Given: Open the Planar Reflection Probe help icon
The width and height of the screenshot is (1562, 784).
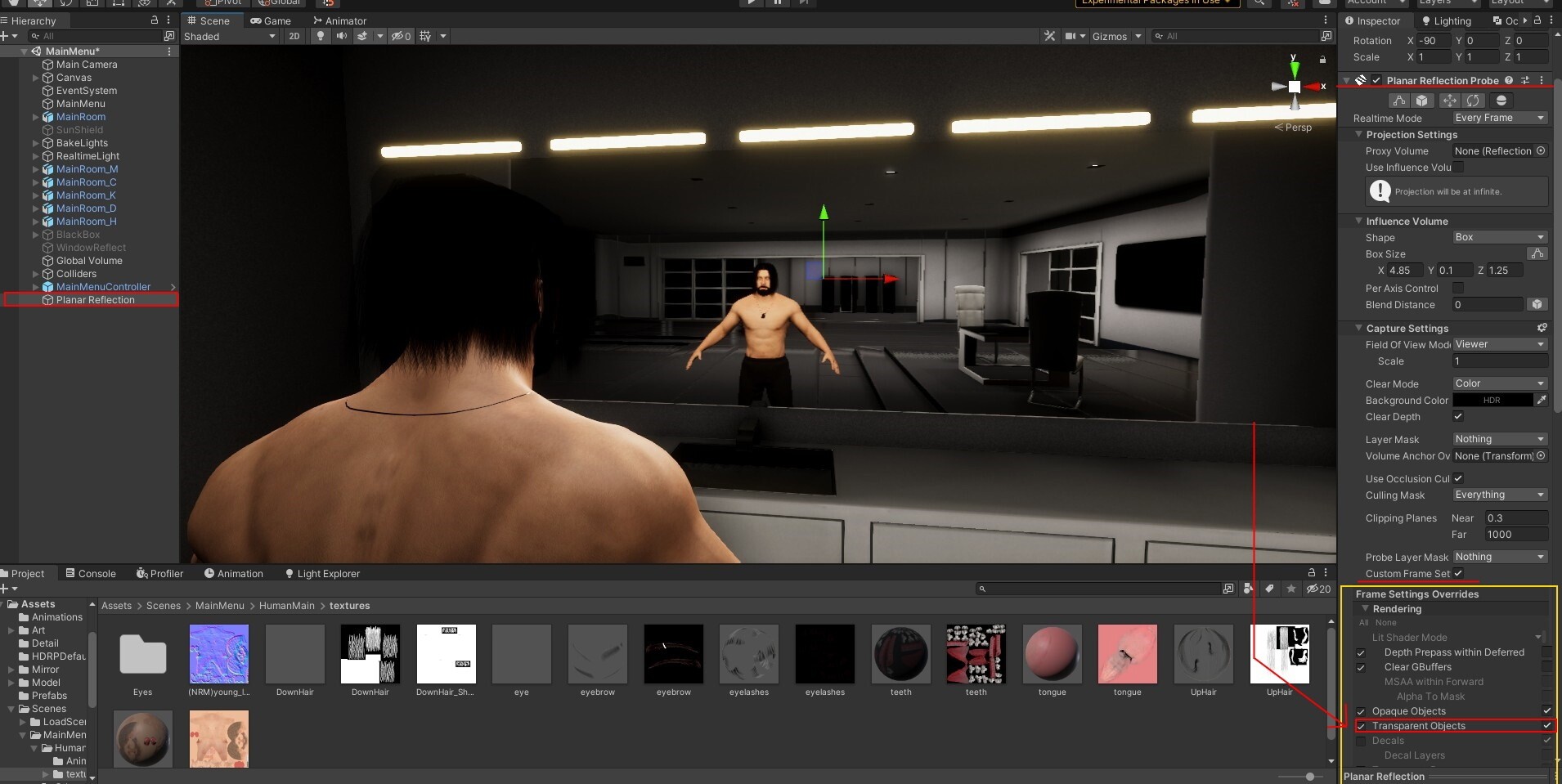Looking at the screenshot, I should coord(1509,80).
